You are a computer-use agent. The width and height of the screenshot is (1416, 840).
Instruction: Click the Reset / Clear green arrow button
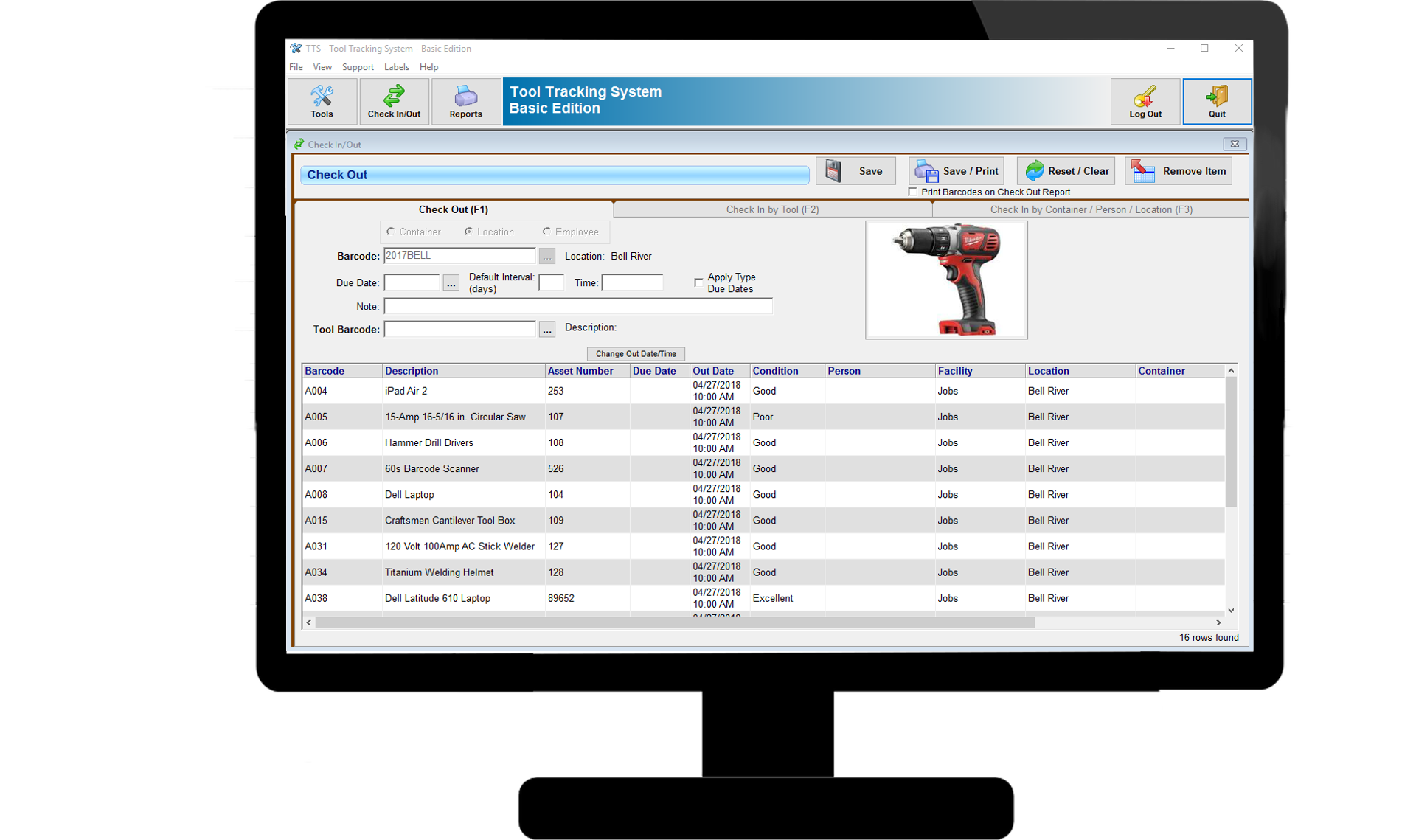coord(1066,171)
